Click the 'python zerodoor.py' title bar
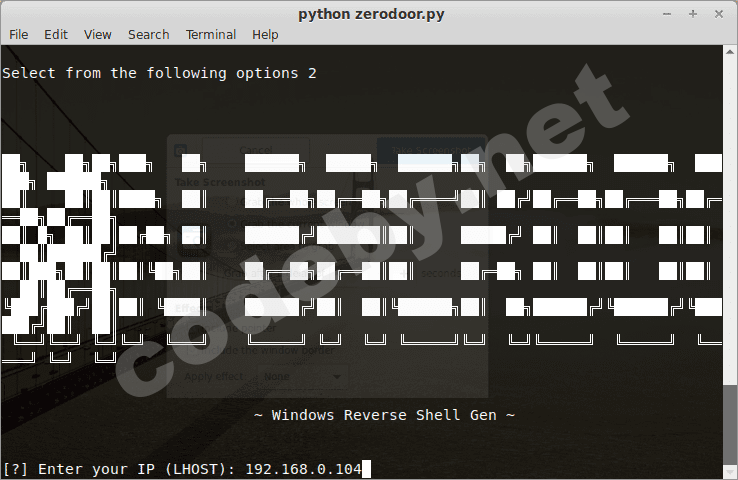 point(368,13)
